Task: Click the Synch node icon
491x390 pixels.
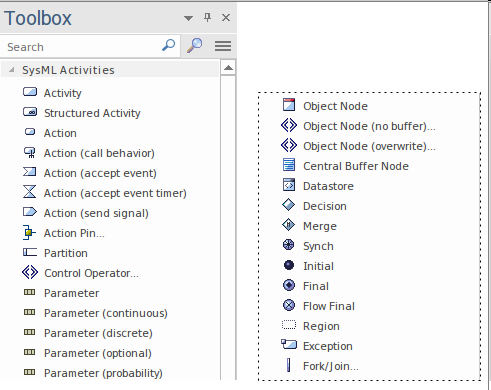Action: [x=289, y=245]
